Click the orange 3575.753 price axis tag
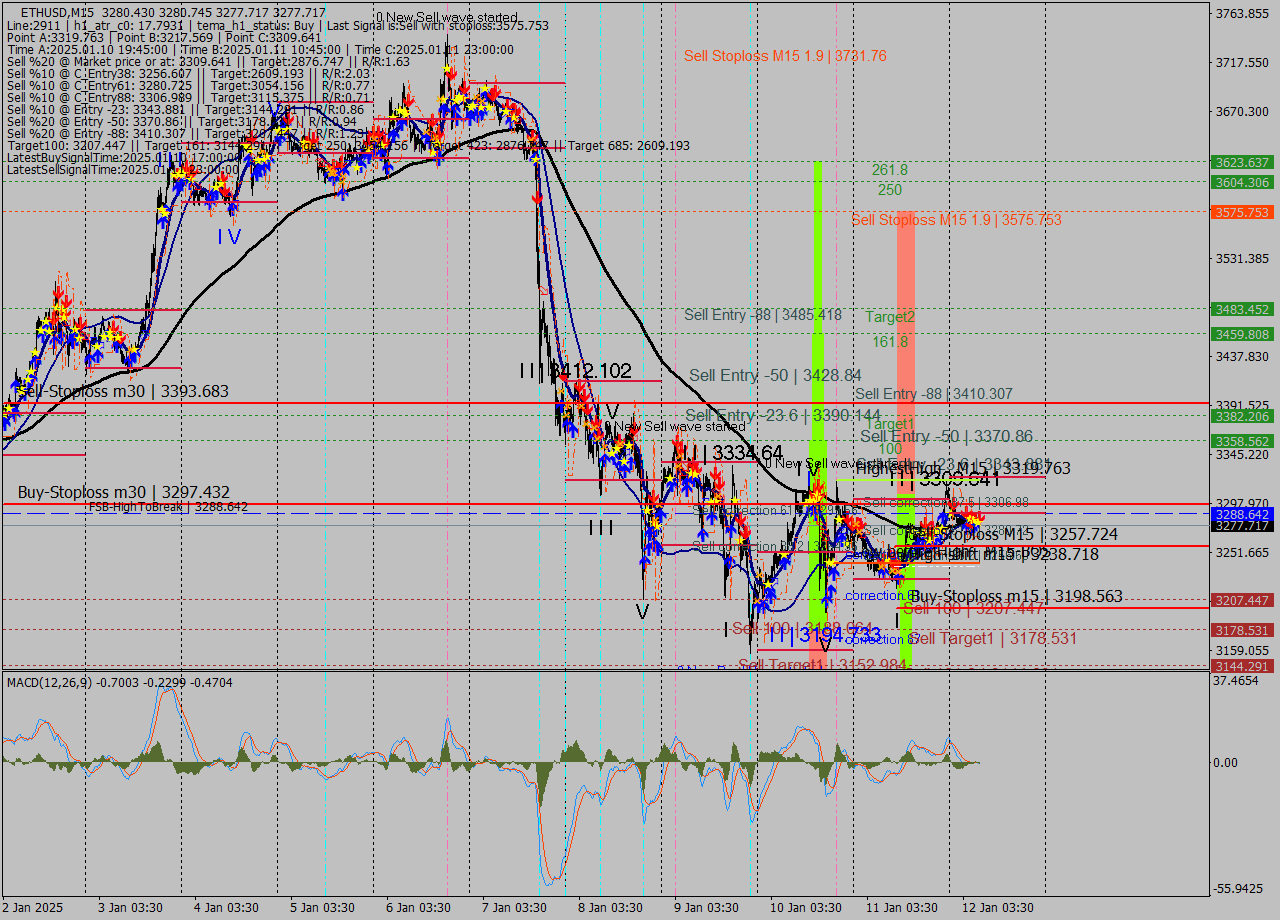Image resolution: width=1280 pixels, height=920 pixels. click(1242, 212)
